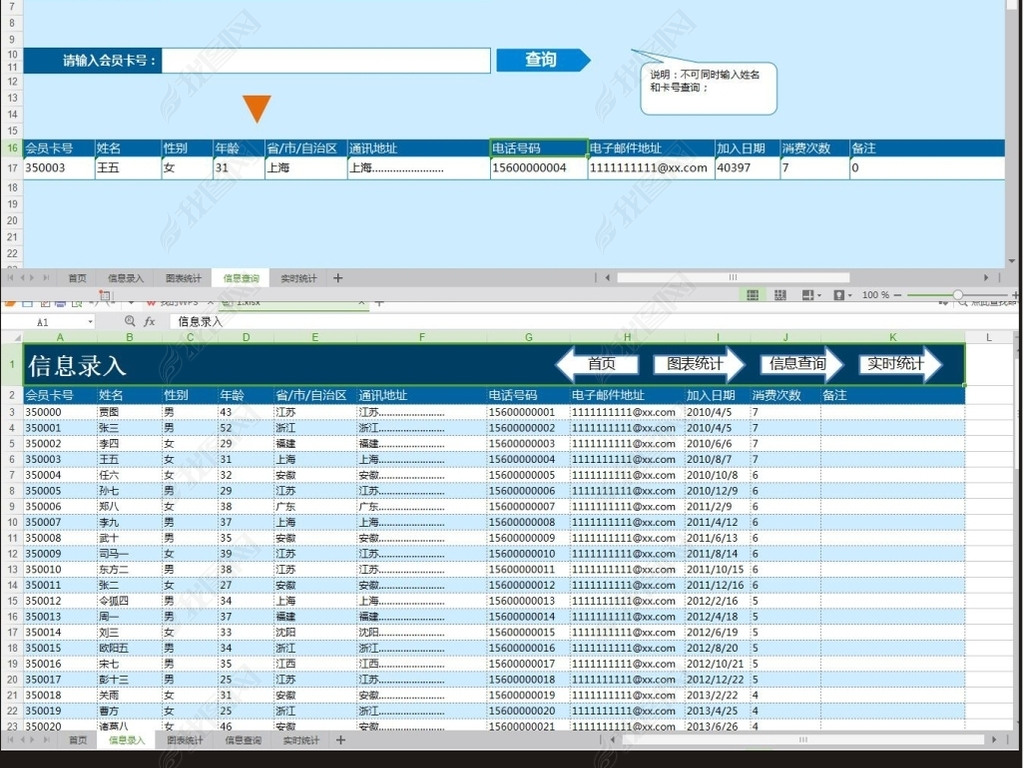Add a new sheet with the bottom plus icon

coord(341,741)
